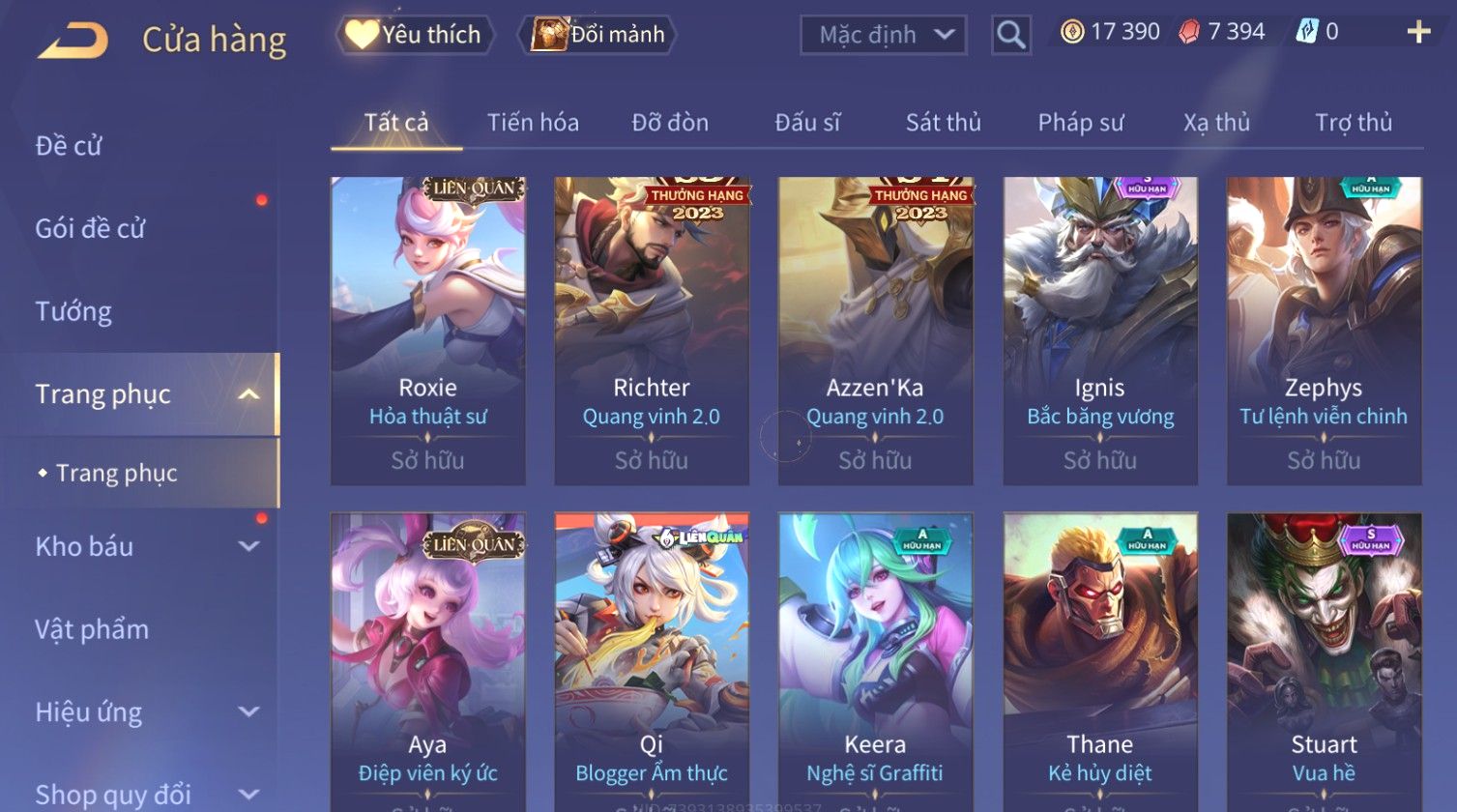Select the Roxie Hỏa thuật sư skin card
This screenshot has width=1457, height=812.
[428, 331]
